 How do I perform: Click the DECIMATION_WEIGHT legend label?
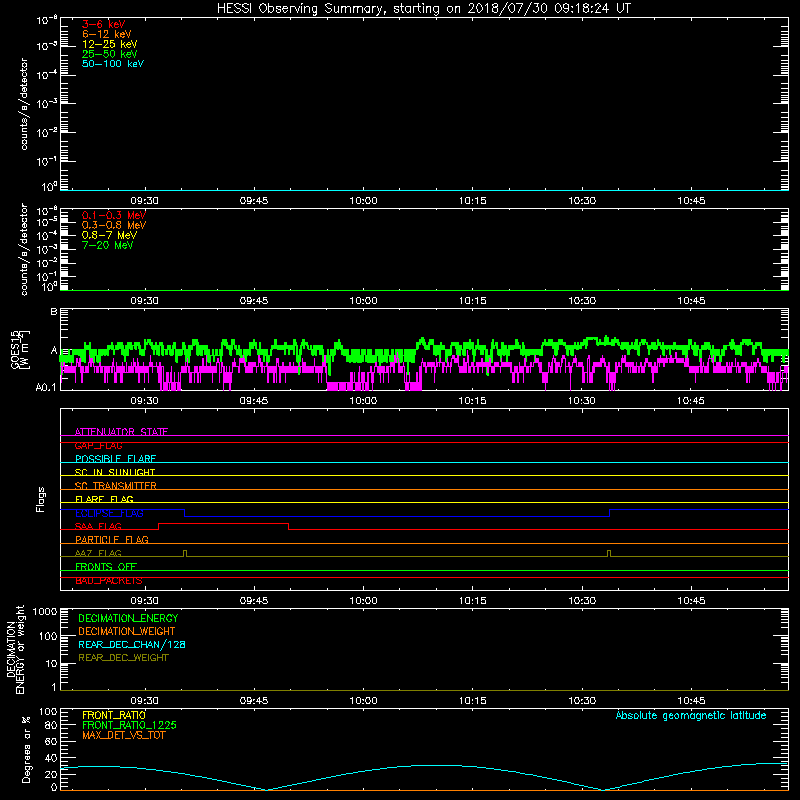click(x=127, y=631)
